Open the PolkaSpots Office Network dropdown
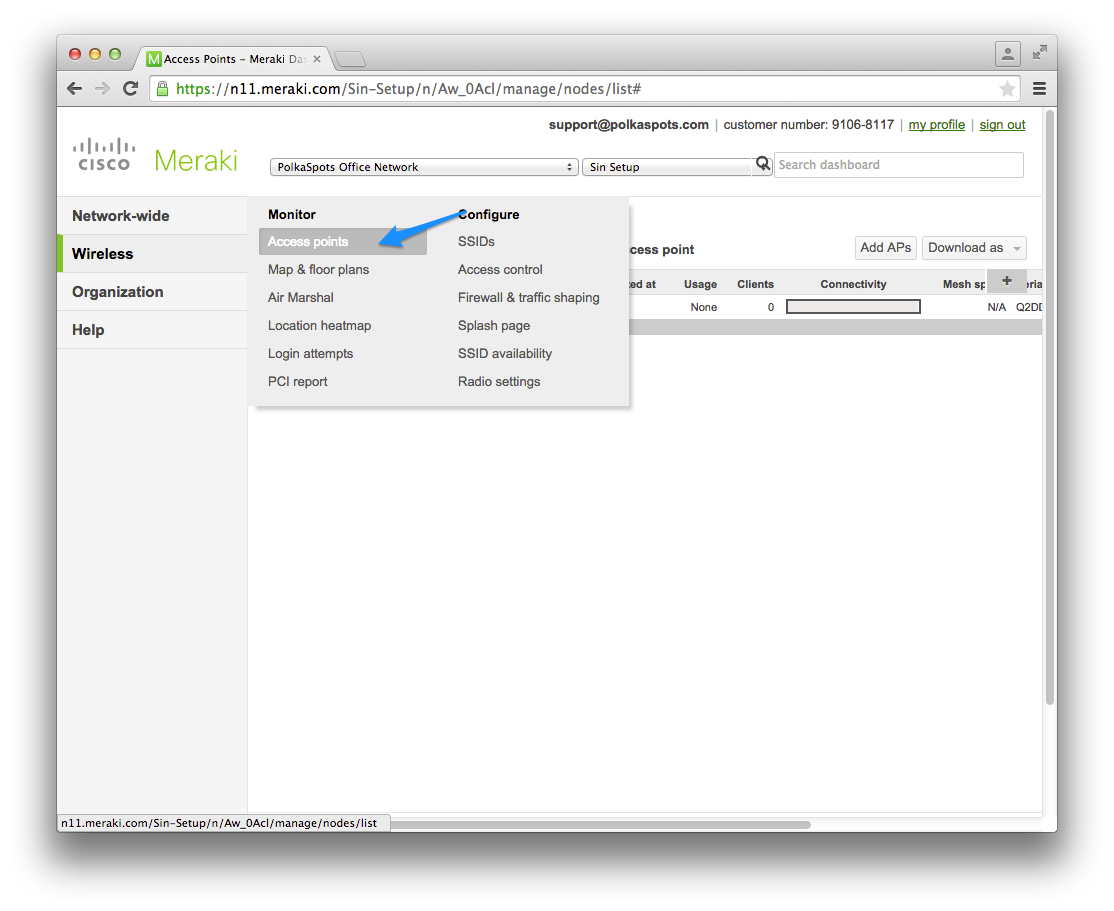The width and height of the screenshot is (1114, 911). tap(424, 167)
